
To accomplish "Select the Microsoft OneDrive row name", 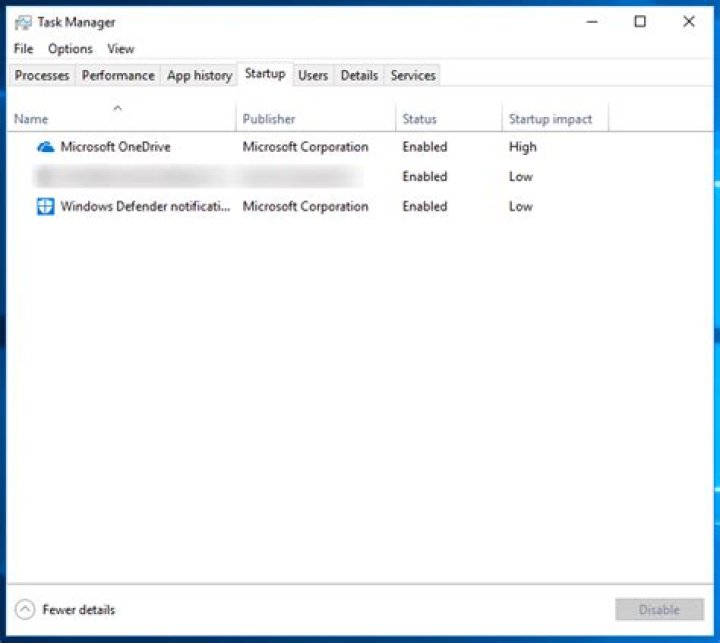I will click(115, 147).
